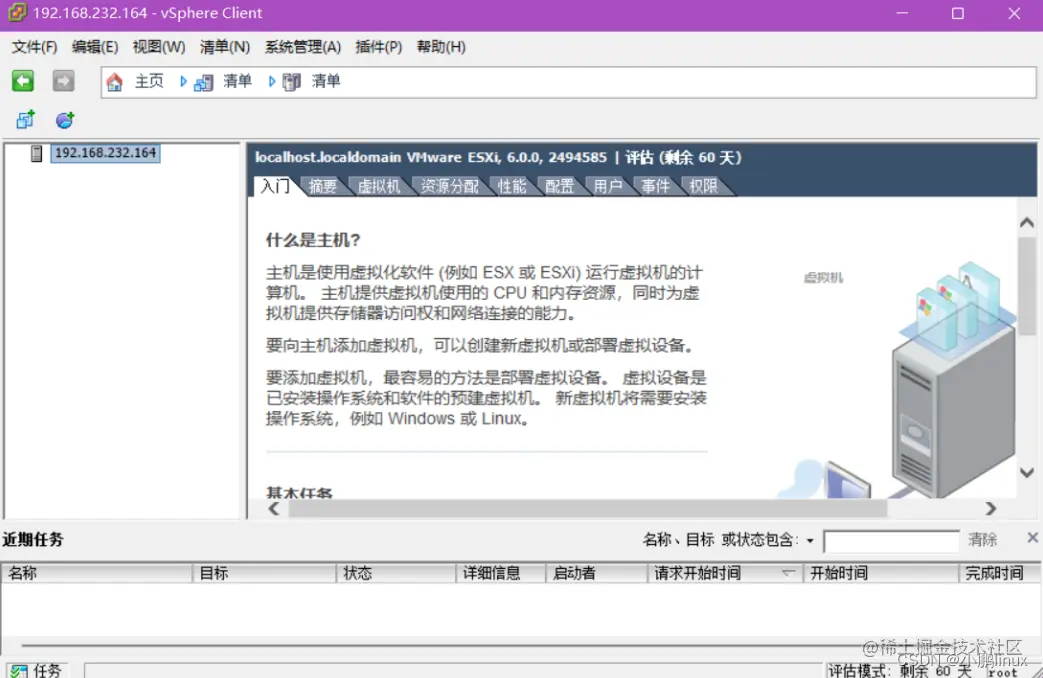Viewport: 1043px width, 678px height.
Task: Switch to the 性能 tab
Action: coord(512,186)
